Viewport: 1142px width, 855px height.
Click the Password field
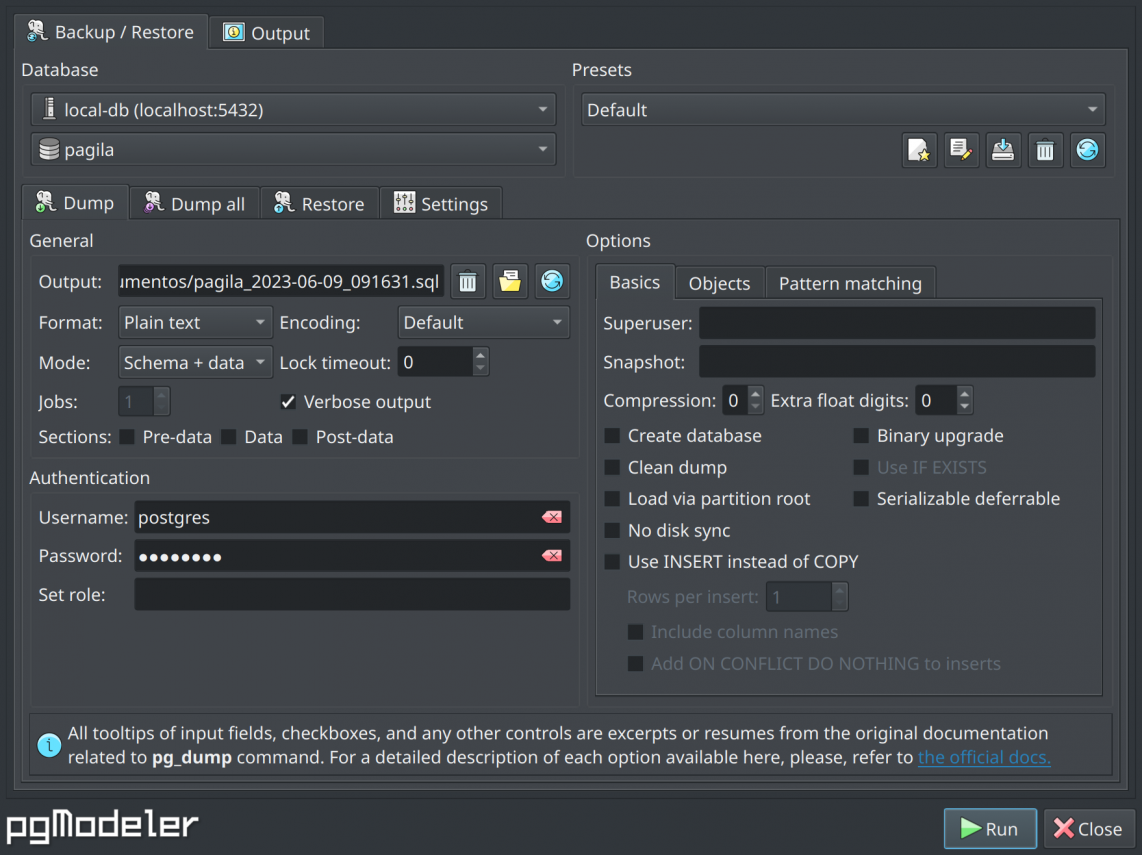(352, 556)
